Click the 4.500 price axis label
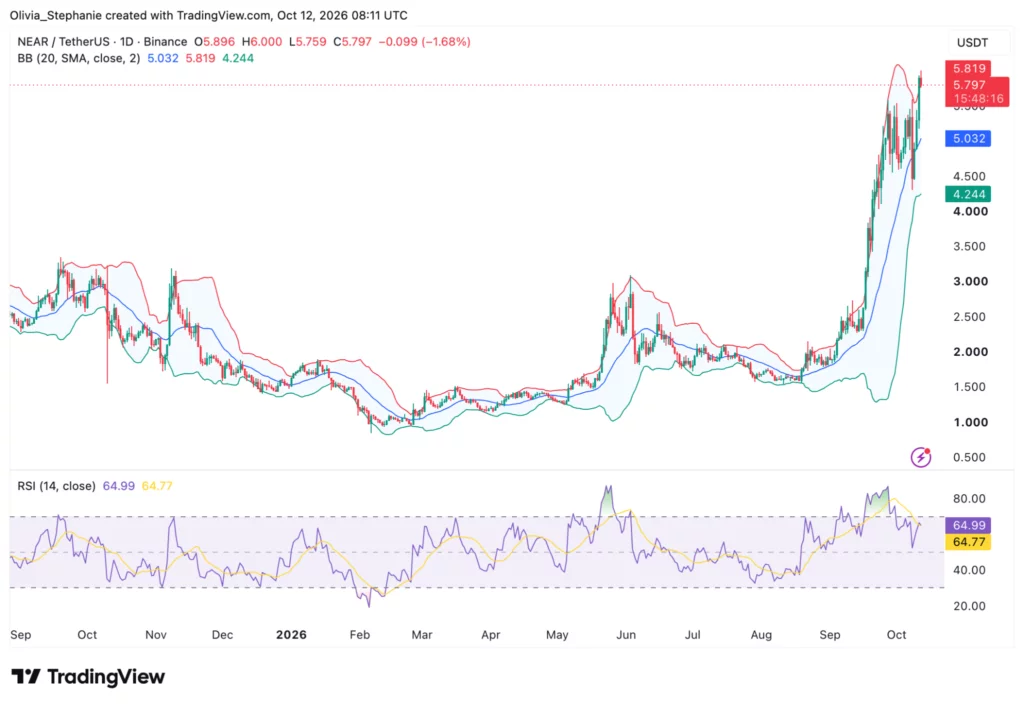 [x=970, y=176]
